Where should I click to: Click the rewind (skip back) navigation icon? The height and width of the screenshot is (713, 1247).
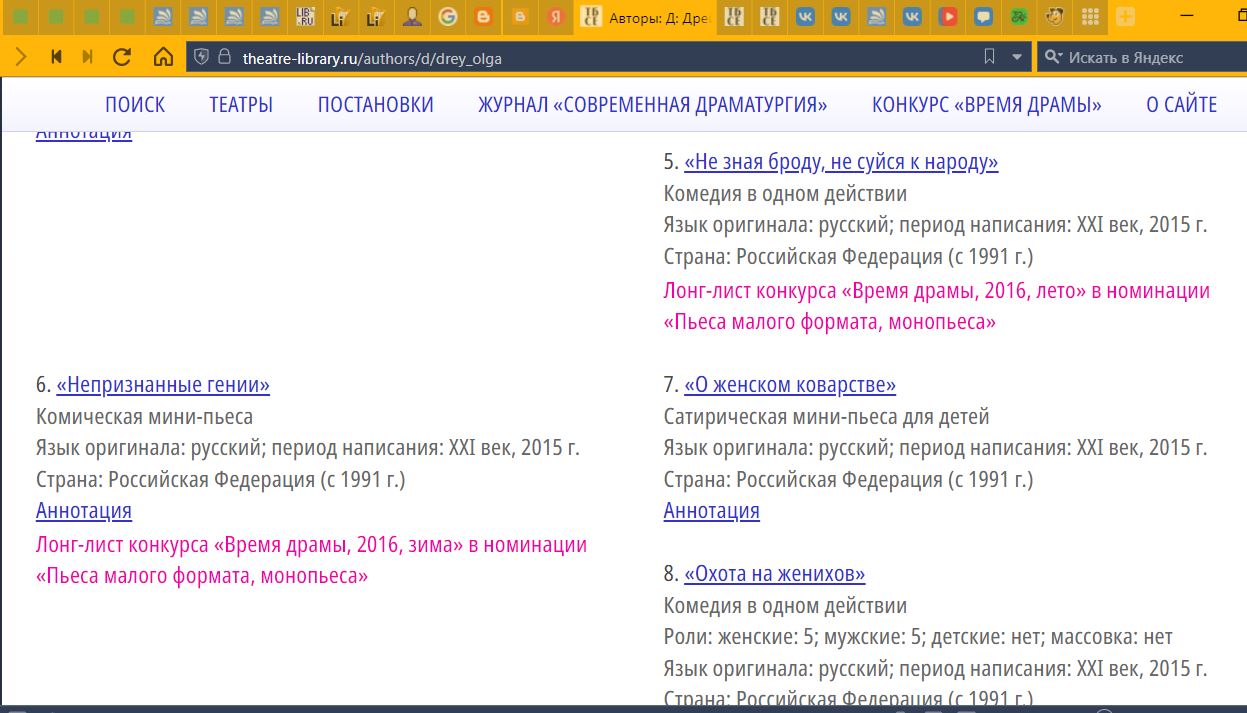56,57
